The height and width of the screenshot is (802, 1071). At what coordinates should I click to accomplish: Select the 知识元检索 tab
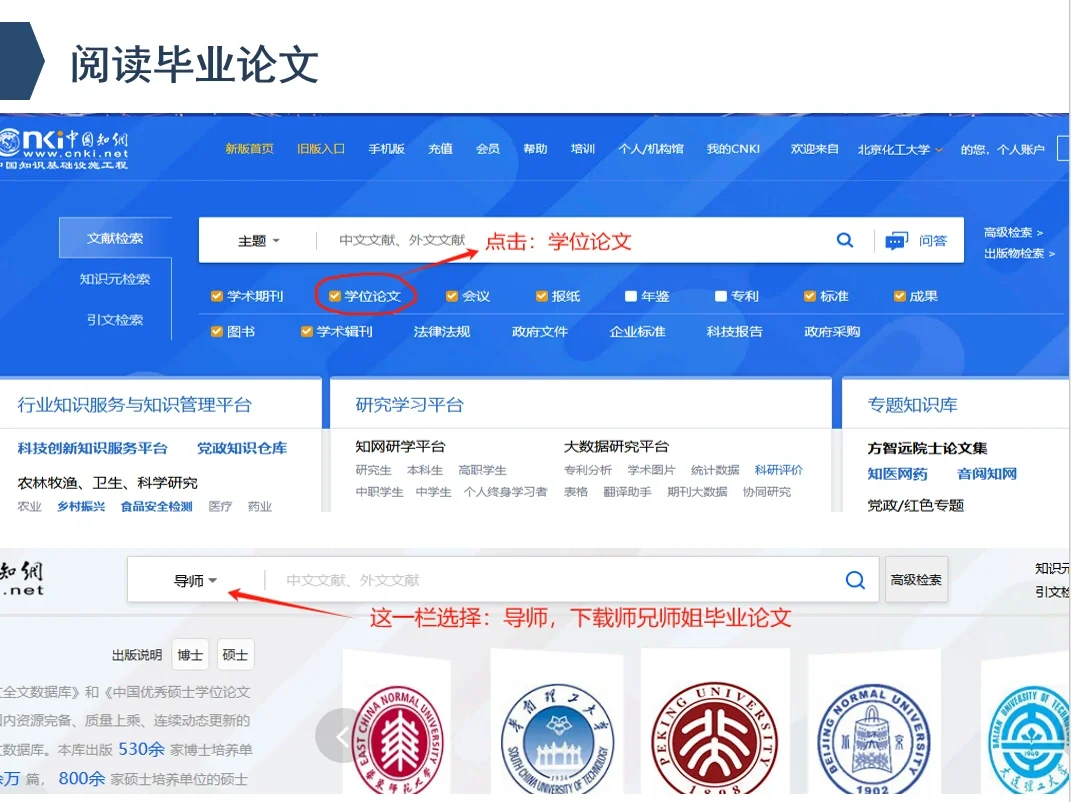[x=115, y=279]
